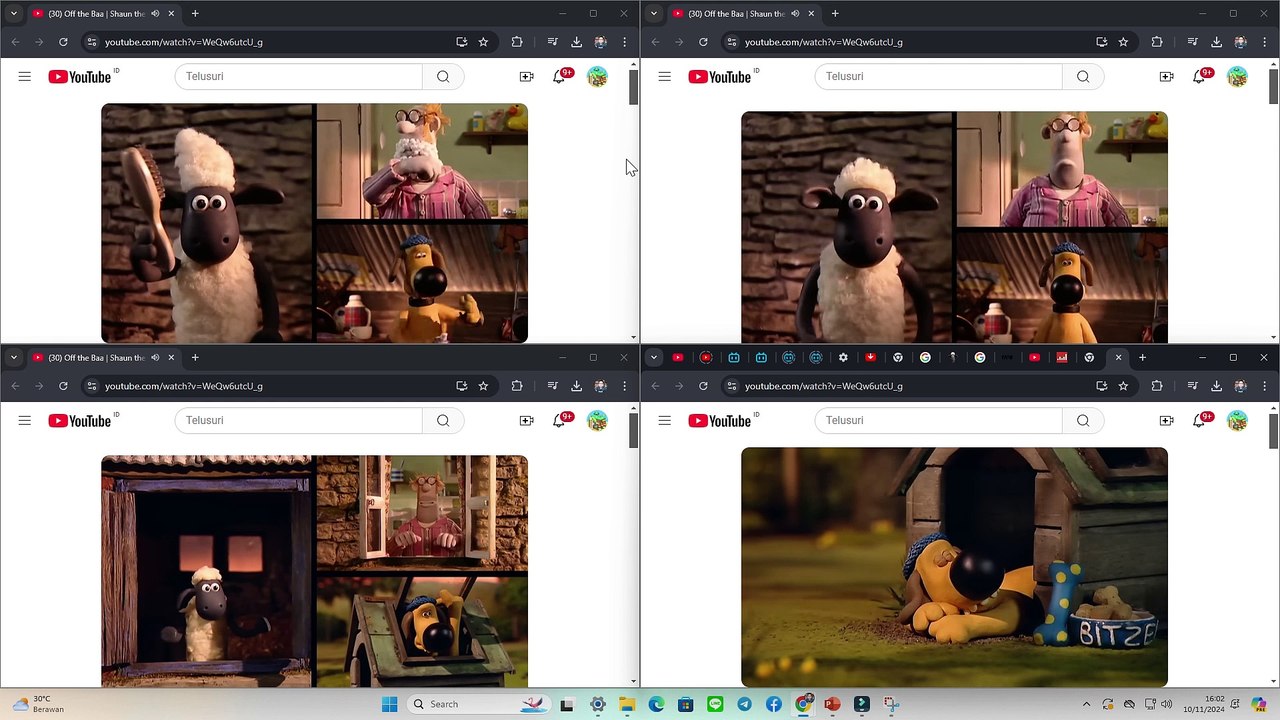
Task: Open notifications bell in the bottom-left window
Action: pyautogui.click(x=559, y=421)
